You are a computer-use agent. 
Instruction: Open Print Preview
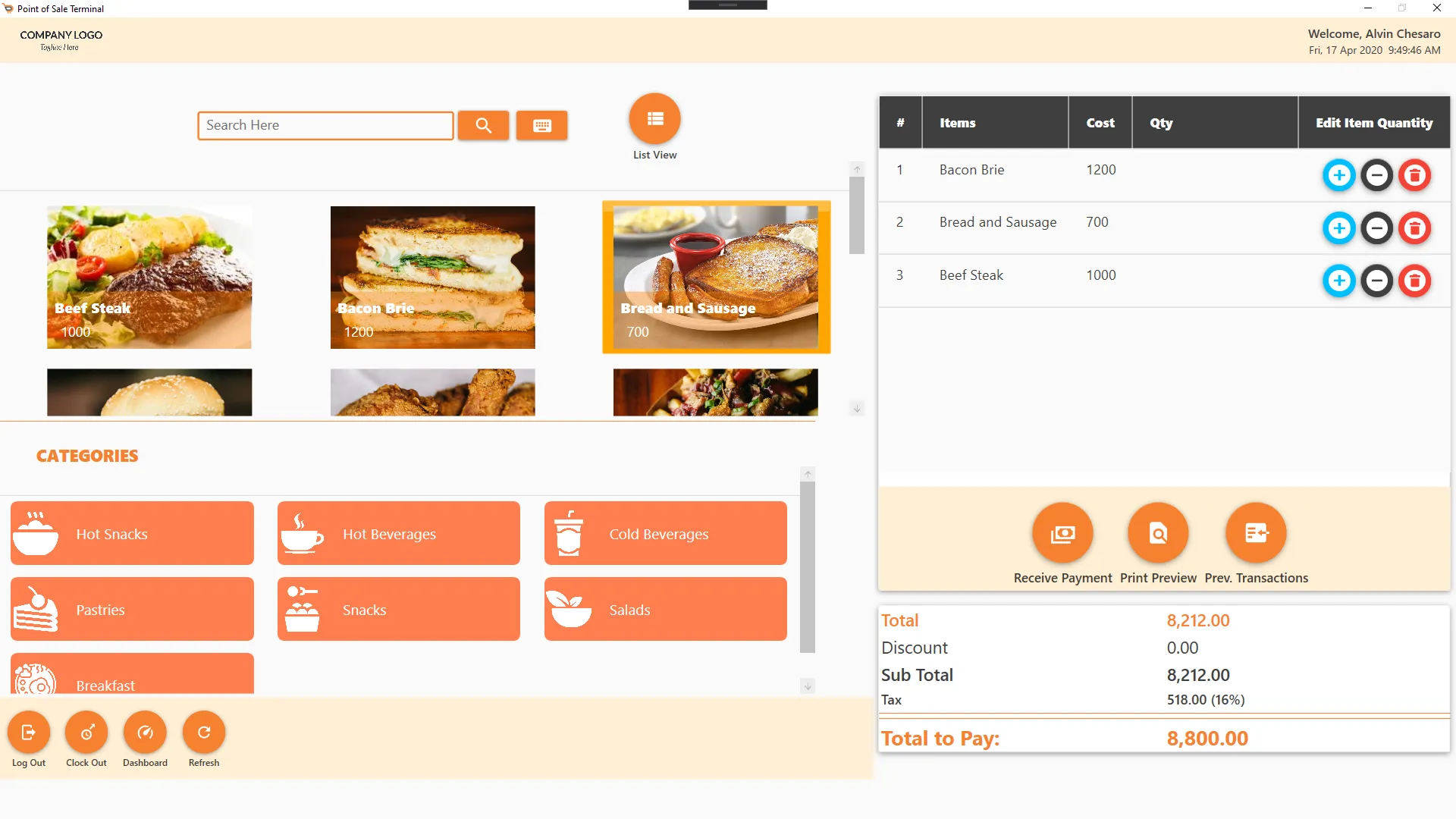tap(1158, 534)
